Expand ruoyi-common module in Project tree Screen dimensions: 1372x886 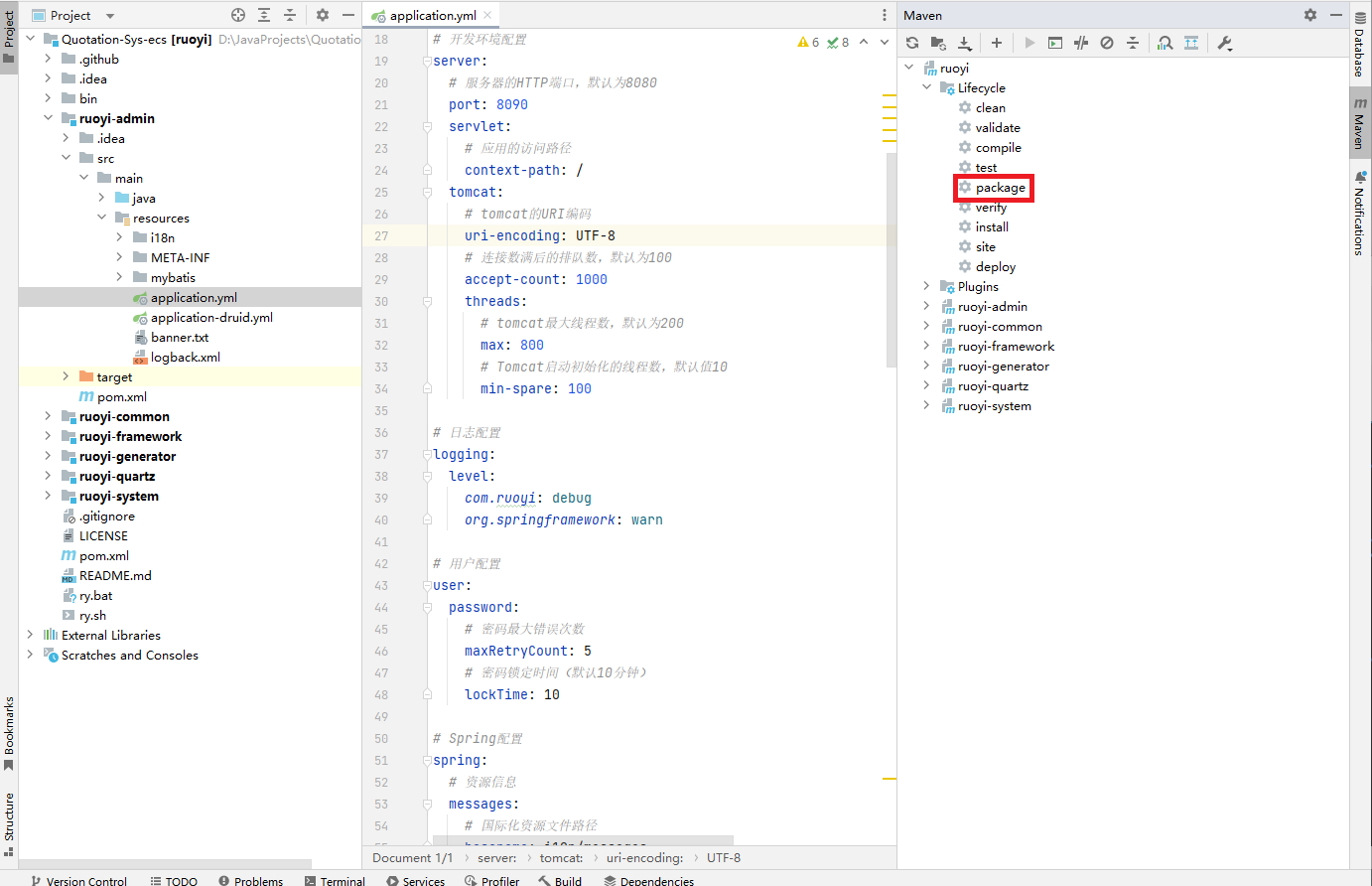click(x=48, y=416)
